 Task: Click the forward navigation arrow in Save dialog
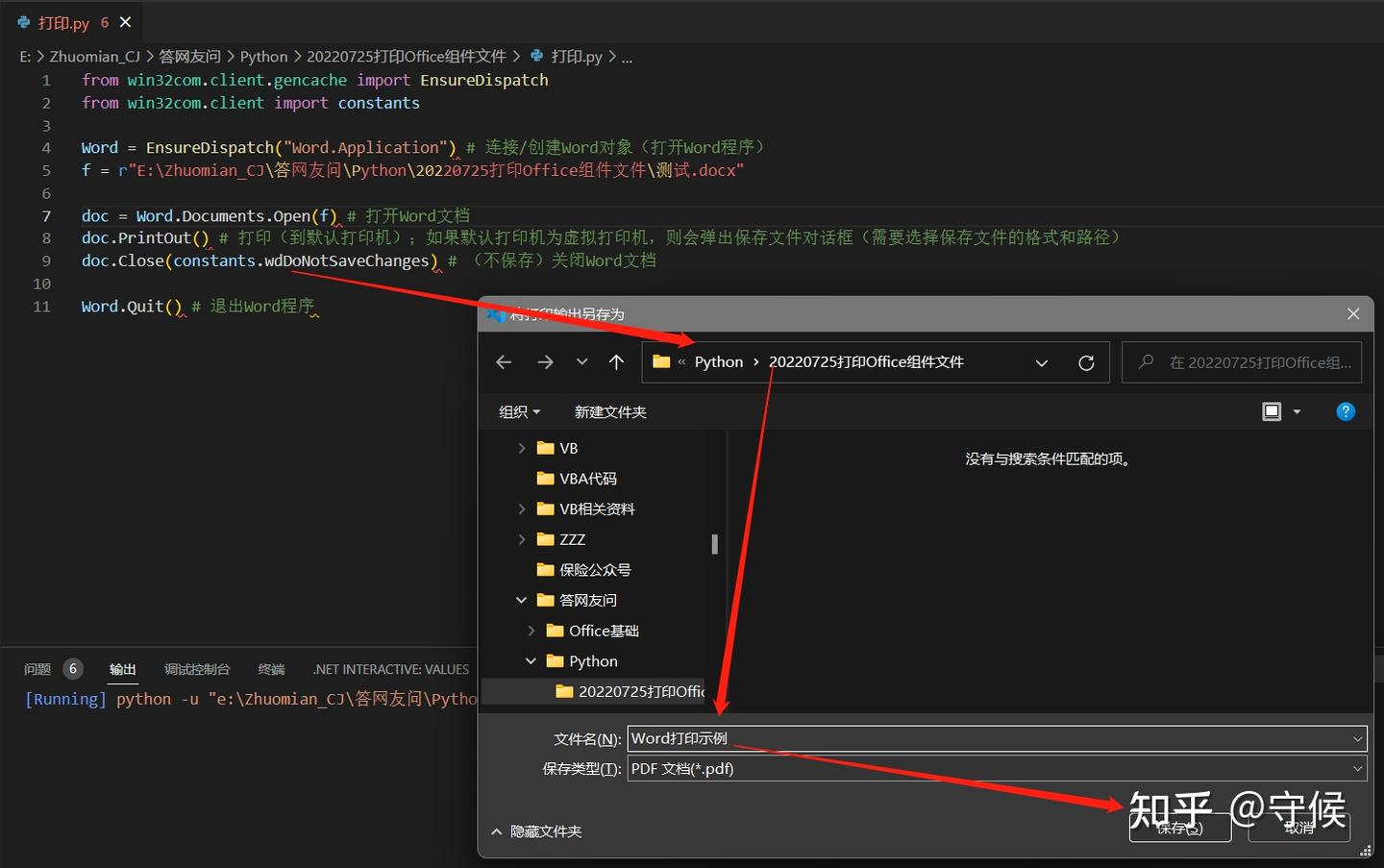pos(545,361)
